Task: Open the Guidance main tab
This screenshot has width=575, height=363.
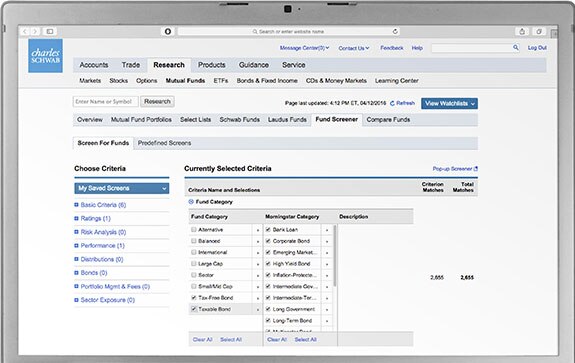Action: click(254, 65)
